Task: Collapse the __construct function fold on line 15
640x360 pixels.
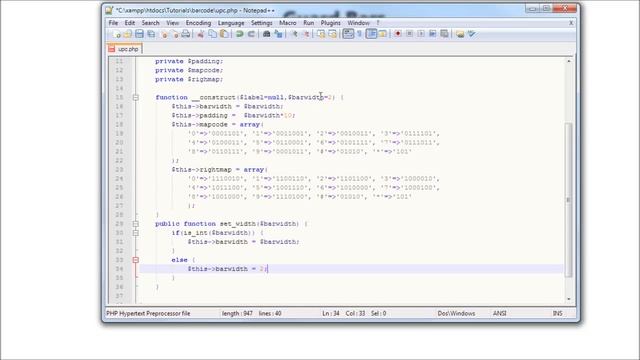Action: pyautogui.click(x=136, y=98)
